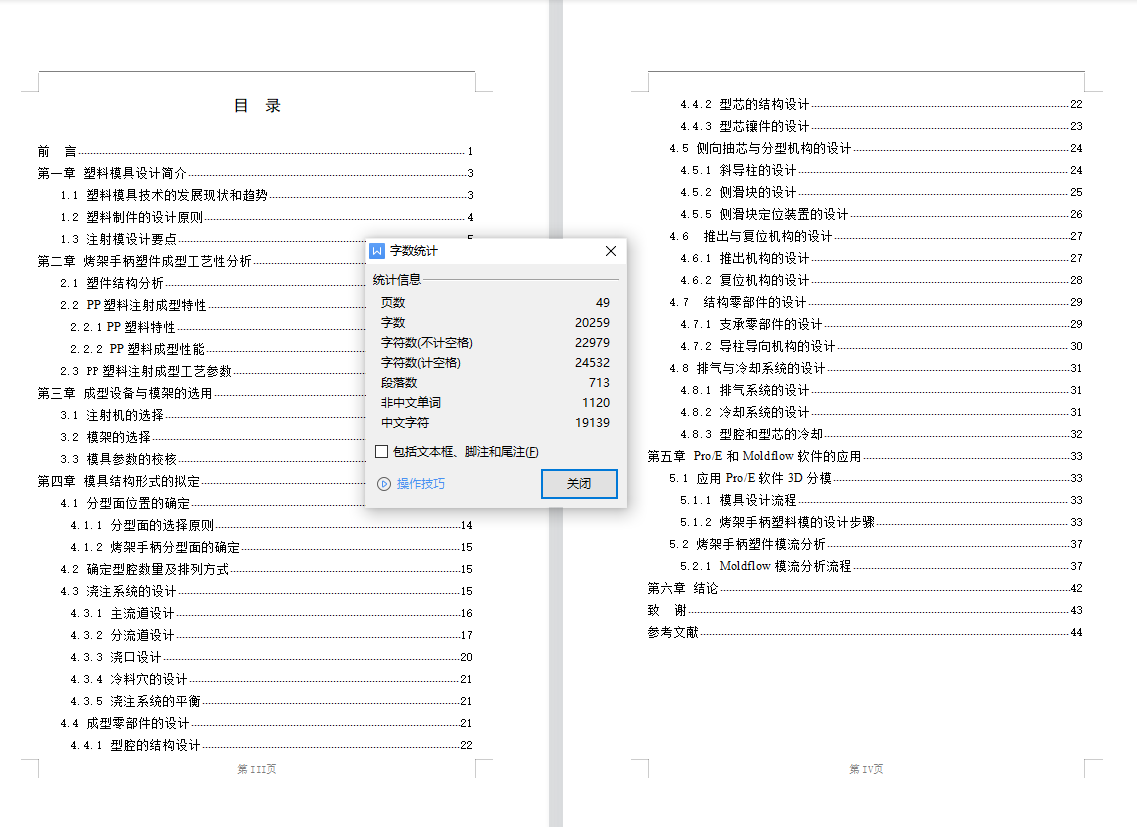The width and height of the screenshot is (1137, 827).
Task: Close the 字数统计 dialog with the X
Action: (x=611, y=251)
